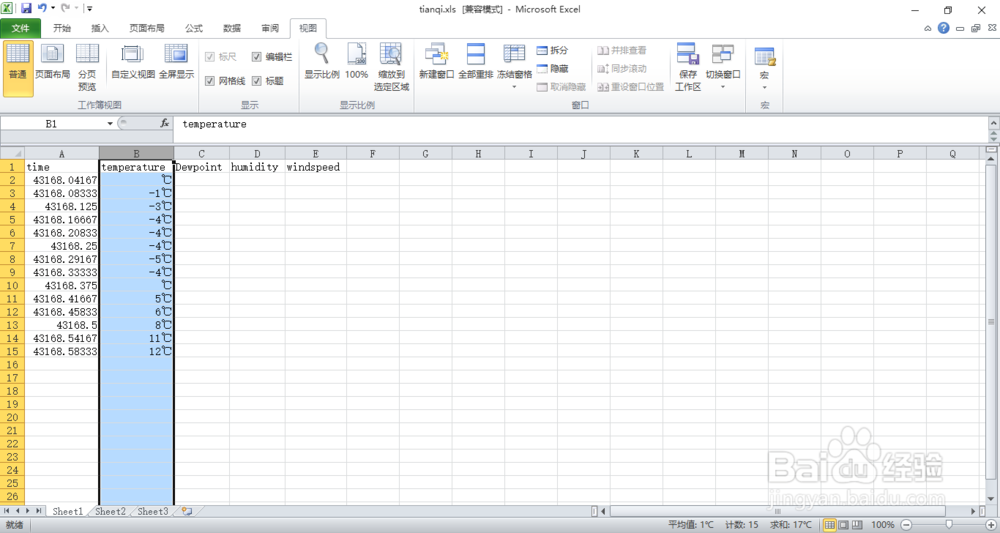Select the Normal (普通) workbook view
Screen dimensions: 1000x533
18,68
